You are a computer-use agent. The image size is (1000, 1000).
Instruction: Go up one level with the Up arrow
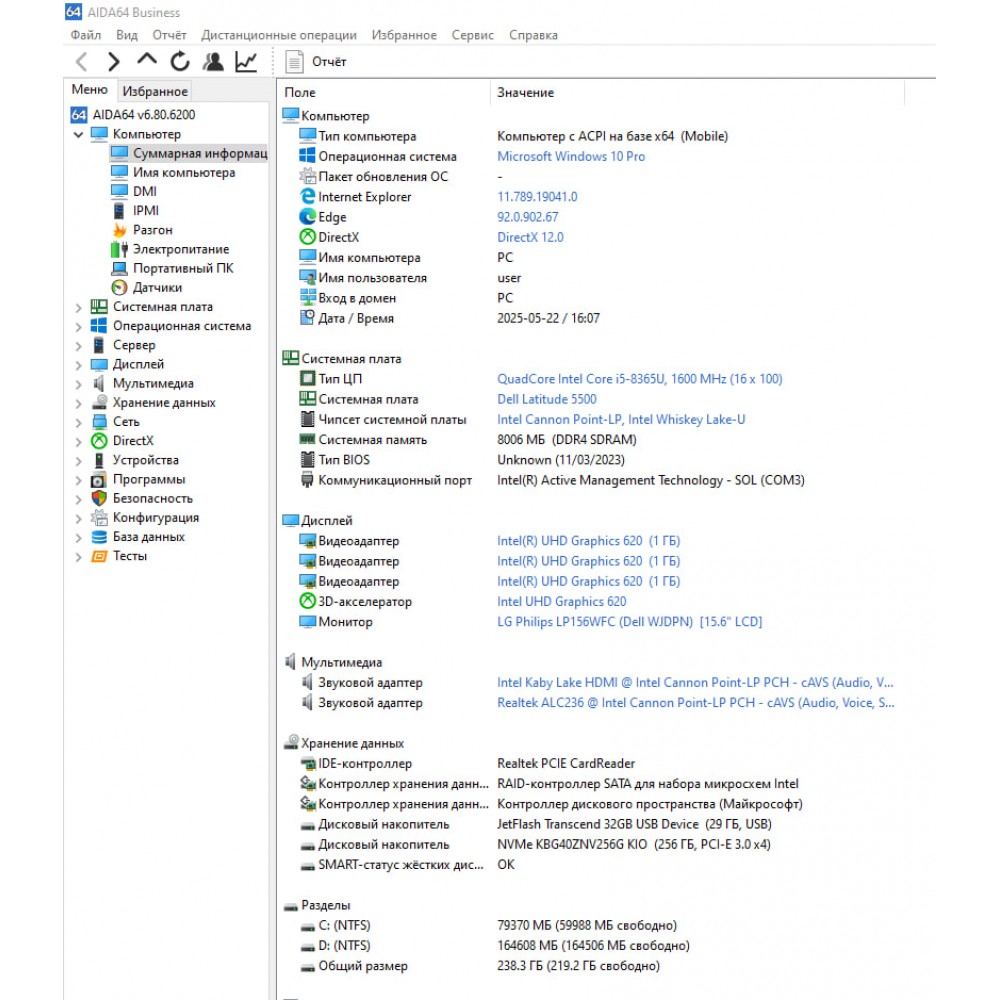[x=147, y=61]
